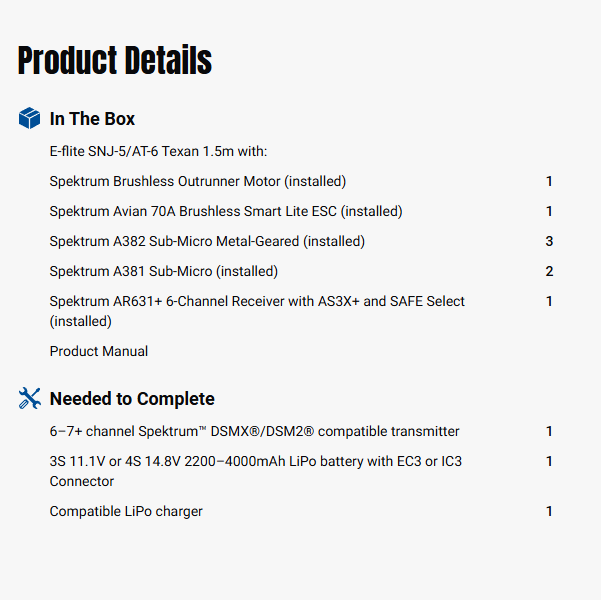
Task: Click quantity 1 beside the AR631+ receiver
Action: pos(549,301)
